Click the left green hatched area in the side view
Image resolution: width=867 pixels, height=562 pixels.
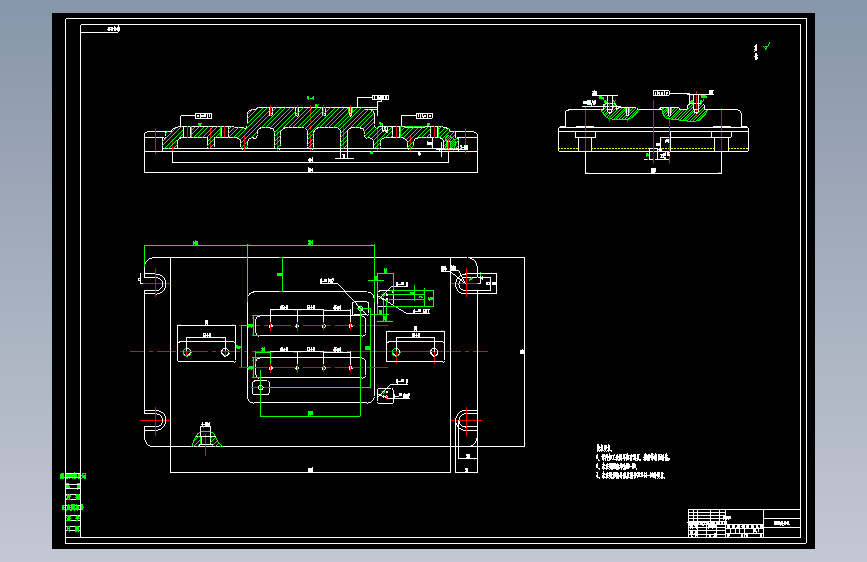(x=619, y=113)
